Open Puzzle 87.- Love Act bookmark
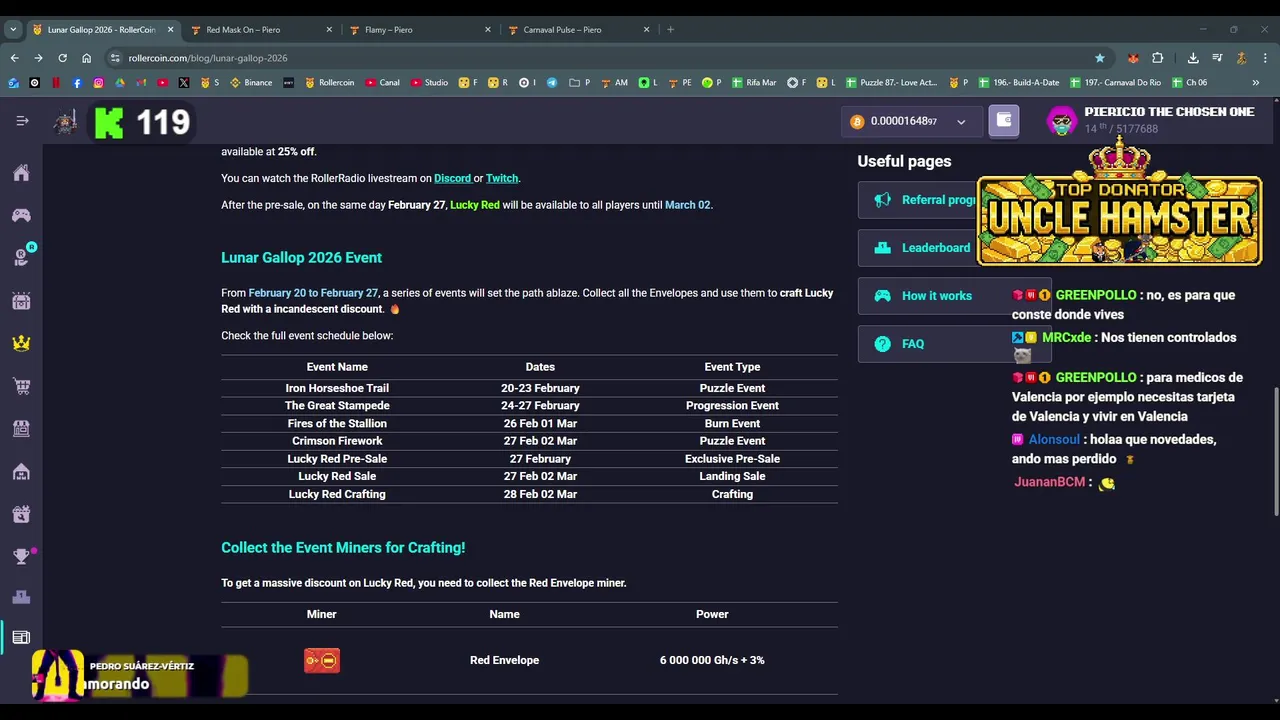 891,83
